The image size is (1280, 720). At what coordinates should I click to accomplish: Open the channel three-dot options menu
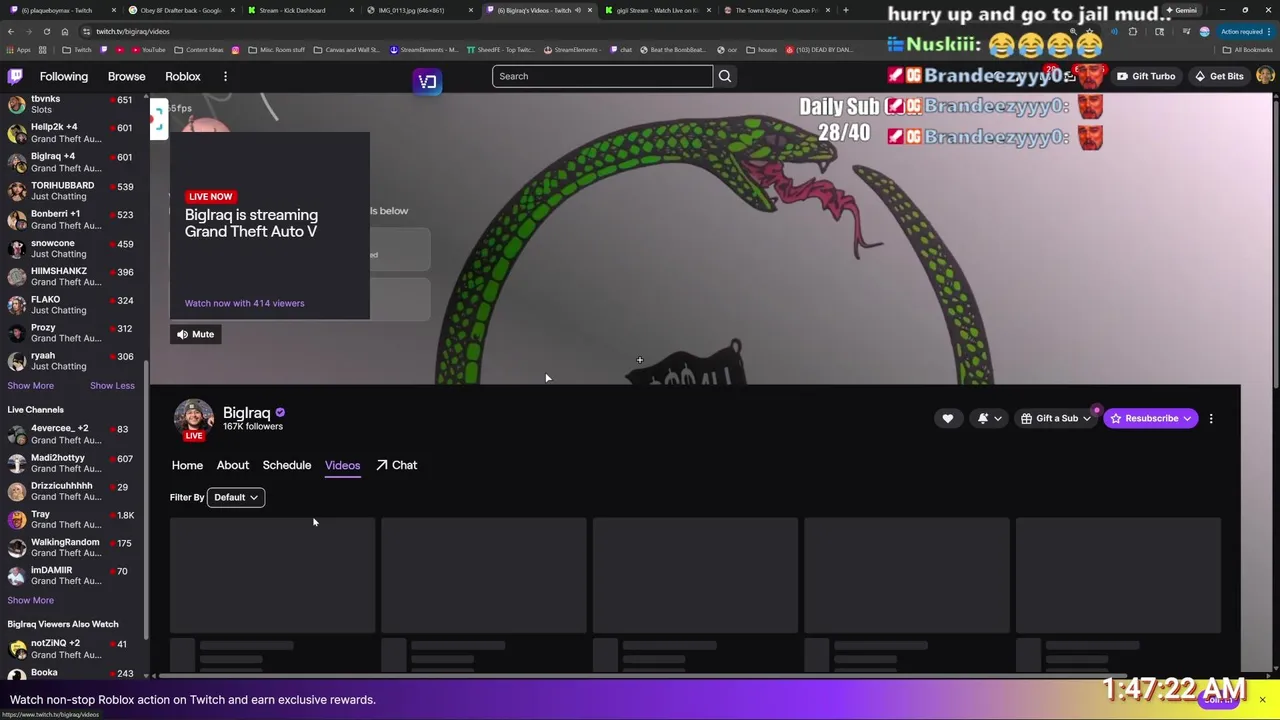pos(1211,418)
